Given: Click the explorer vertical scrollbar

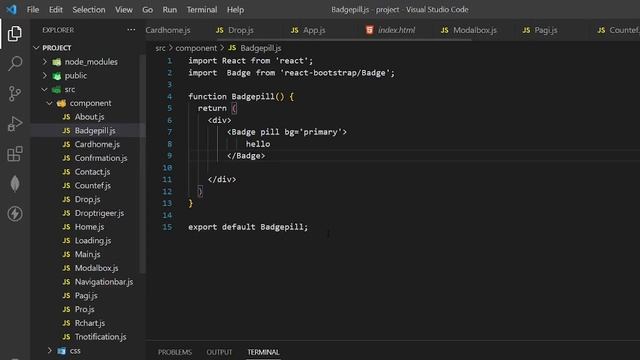Looking at the screenshot, I should pos(142,163).
